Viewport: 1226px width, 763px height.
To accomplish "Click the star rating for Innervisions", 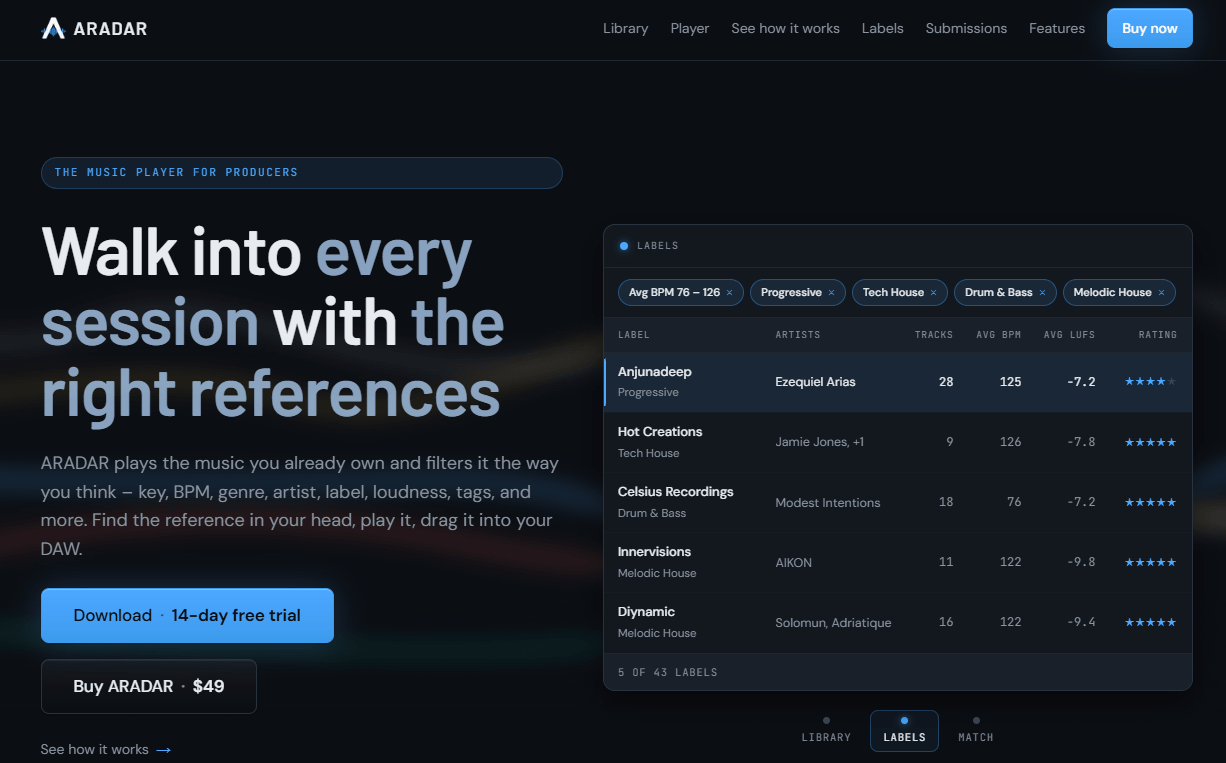I will pos(1150,562).
